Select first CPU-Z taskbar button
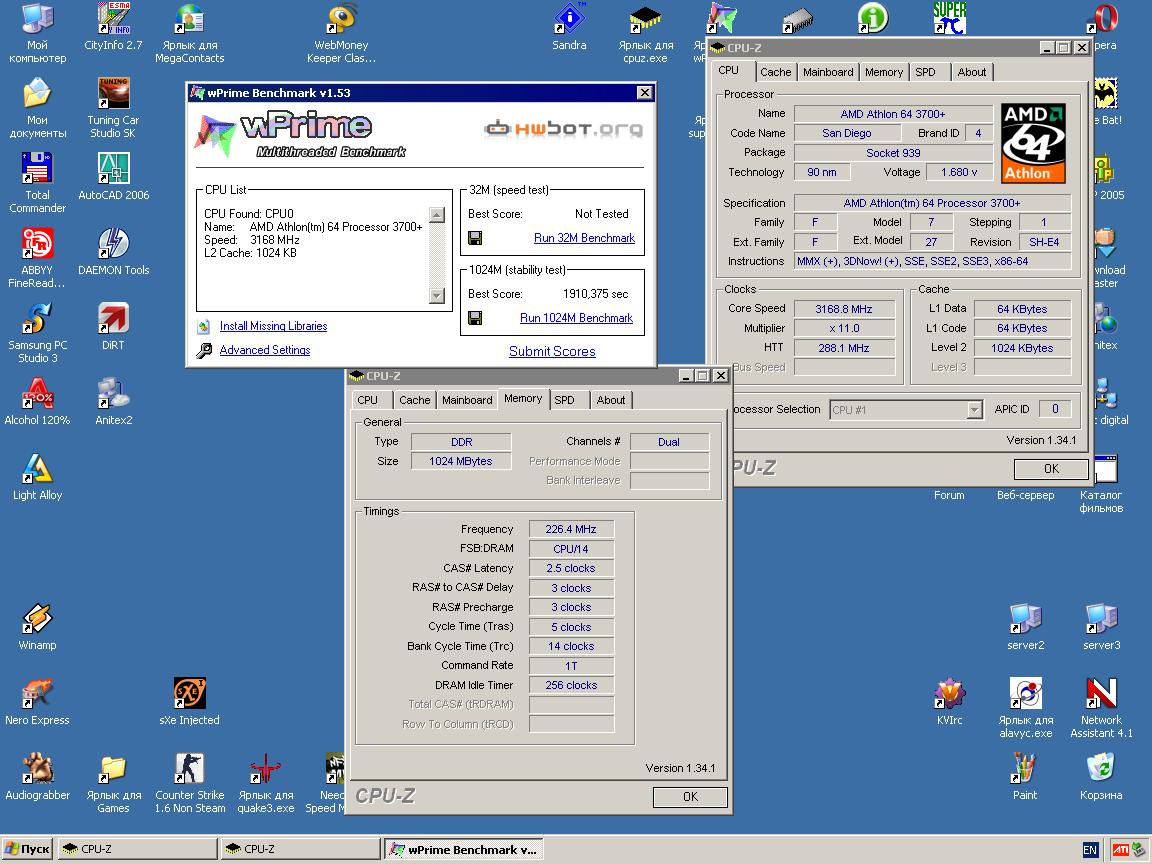 point(137,849)
